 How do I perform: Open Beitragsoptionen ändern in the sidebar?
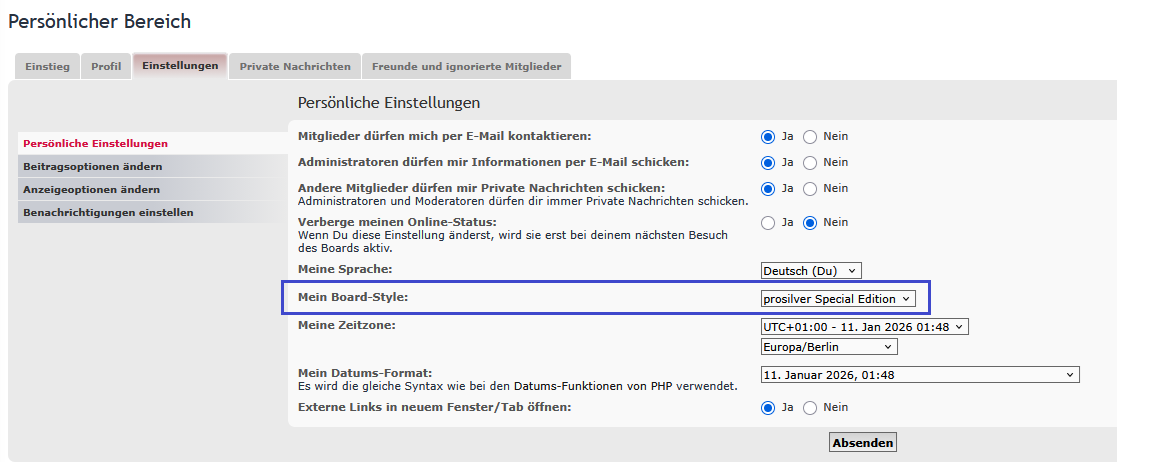(x=153, y=167)
